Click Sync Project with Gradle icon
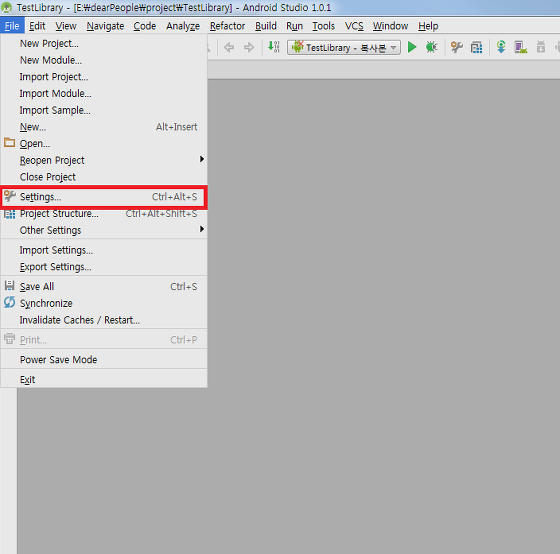Image resolution: width=560 pixels, height=554 pixels. [x=501, y=47]
